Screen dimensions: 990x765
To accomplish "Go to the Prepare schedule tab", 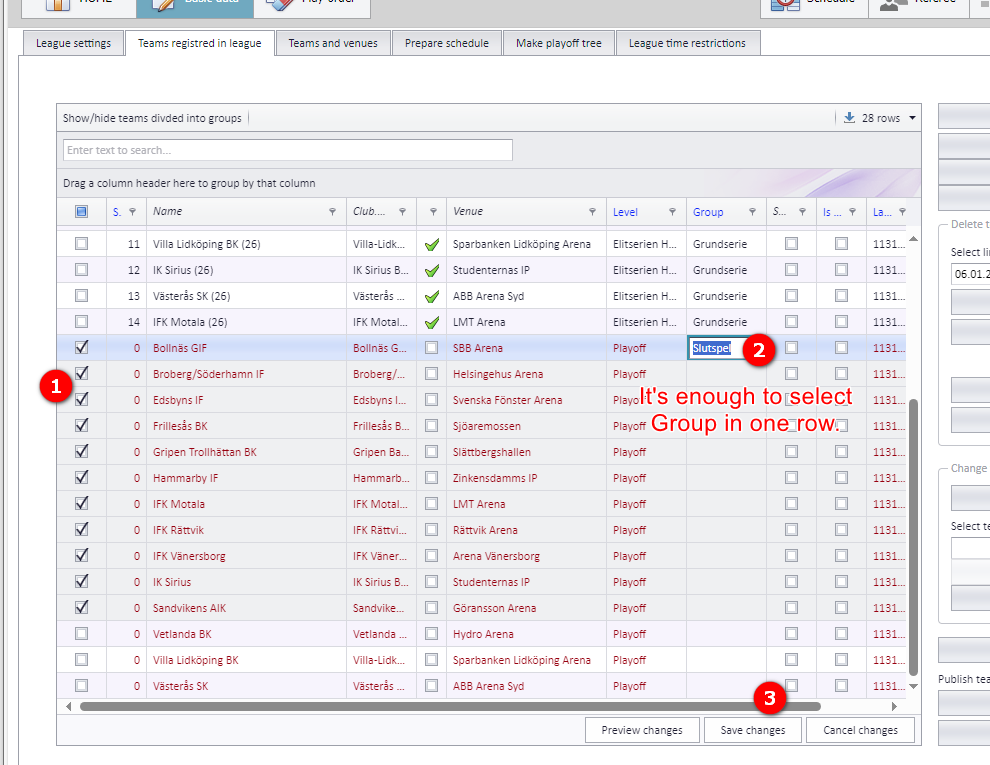I will pos(446,43).
